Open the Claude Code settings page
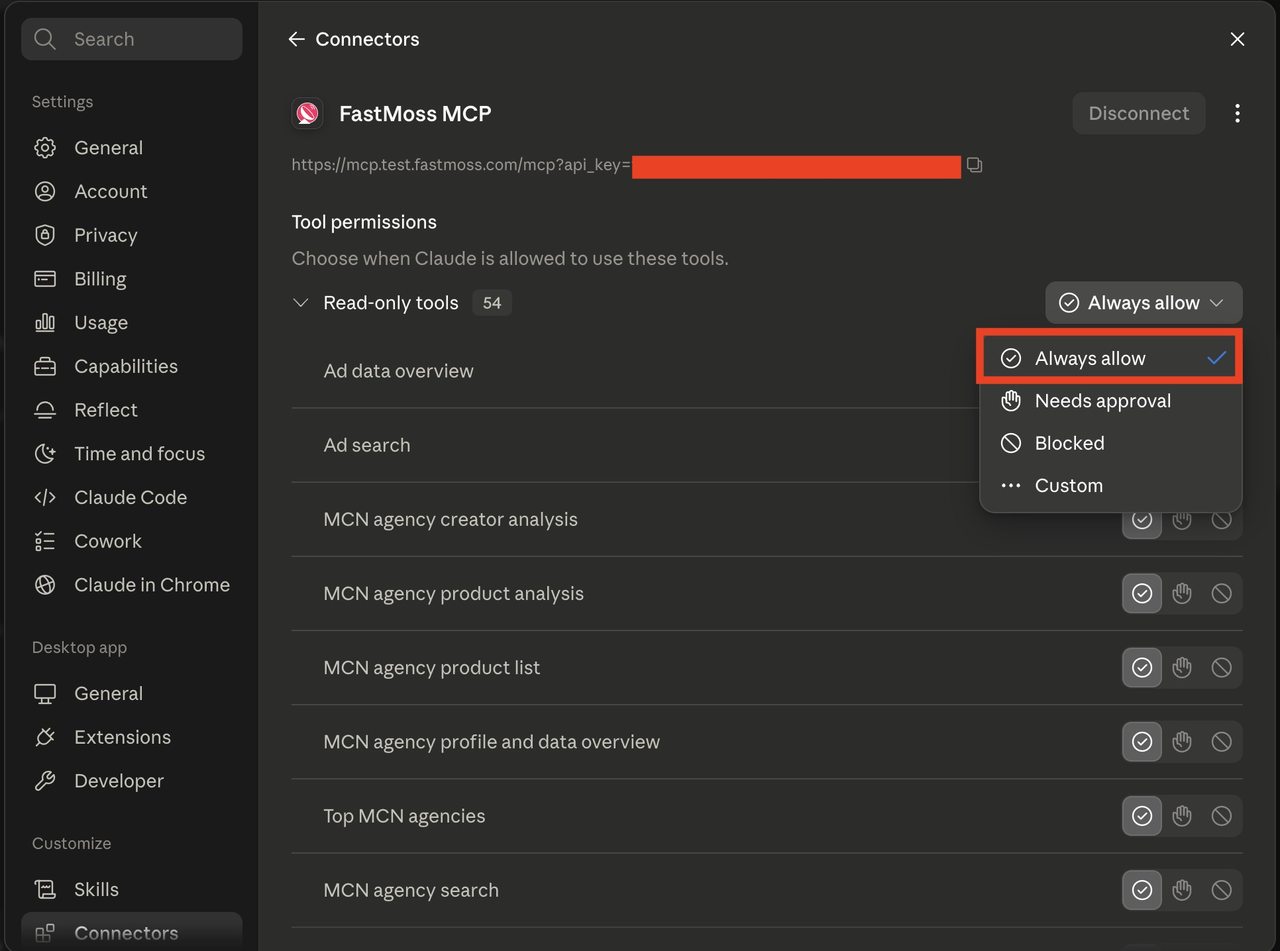1280x951 pixels. coord(132,497)
